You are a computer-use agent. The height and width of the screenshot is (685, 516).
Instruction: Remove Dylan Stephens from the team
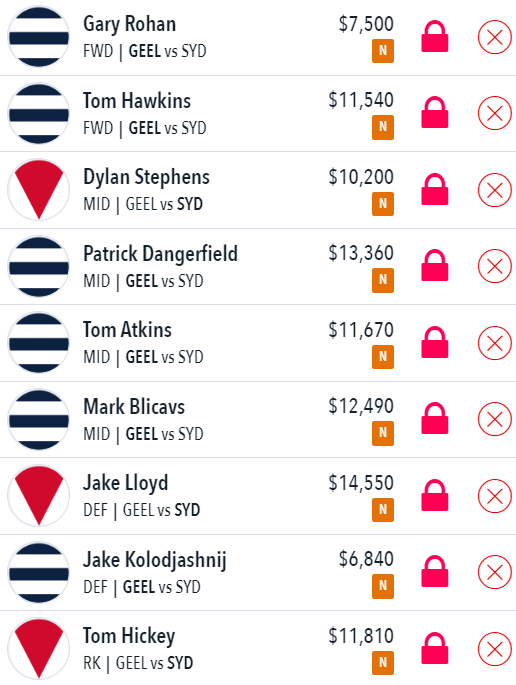pyautogui.click(x=495, y=190)
